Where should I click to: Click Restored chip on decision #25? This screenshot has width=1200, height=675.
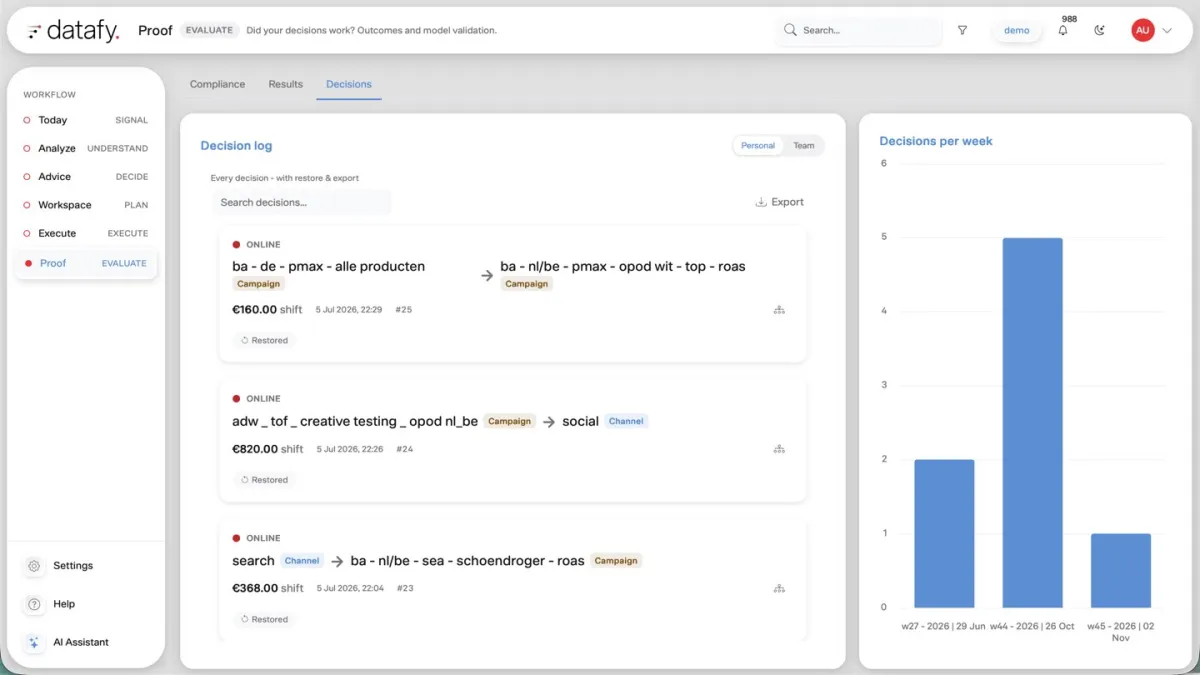(x=265, y=341)
